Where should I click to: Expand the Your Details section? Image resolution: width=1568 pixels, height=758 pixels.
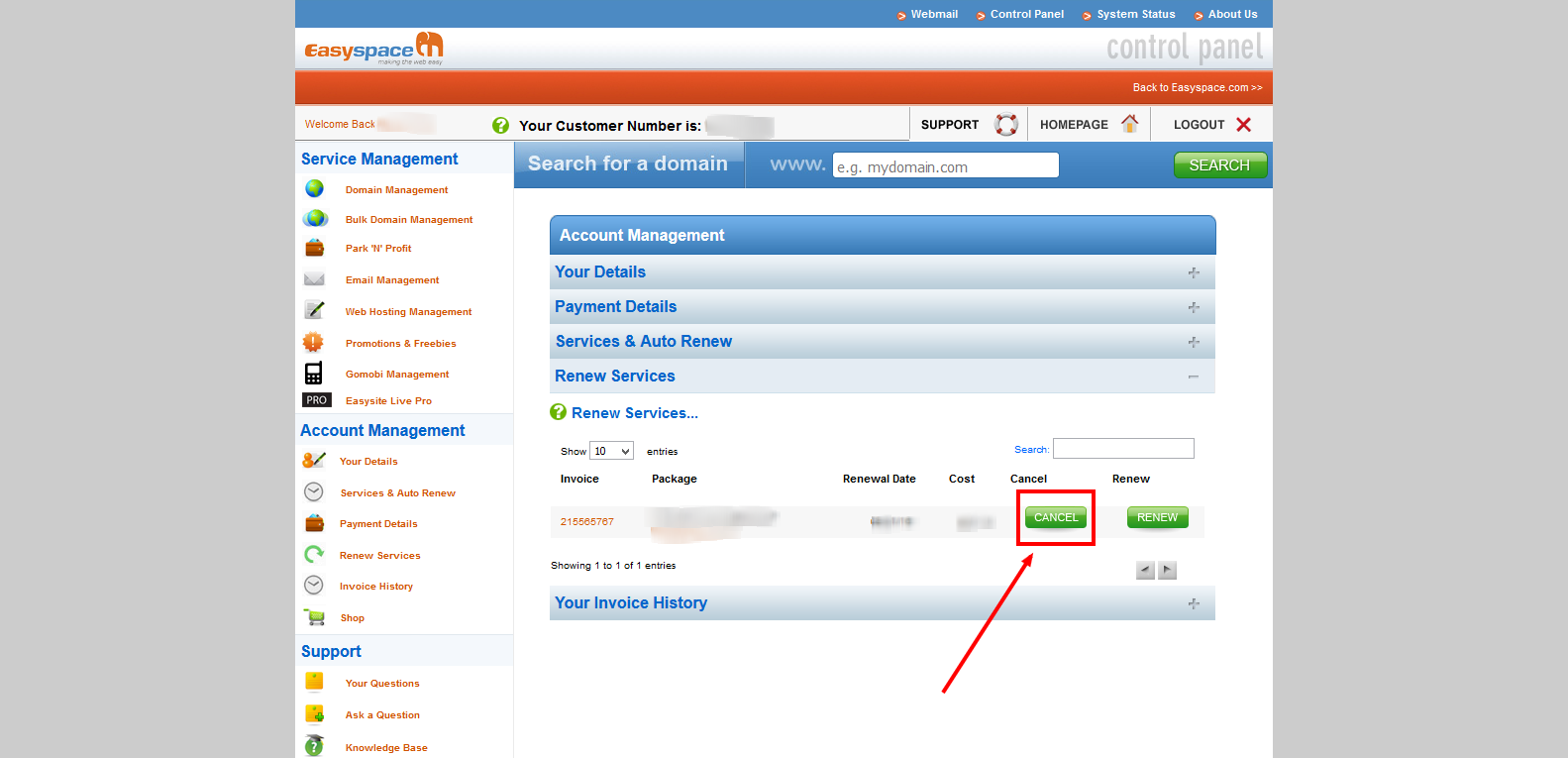click(1193, 272)
